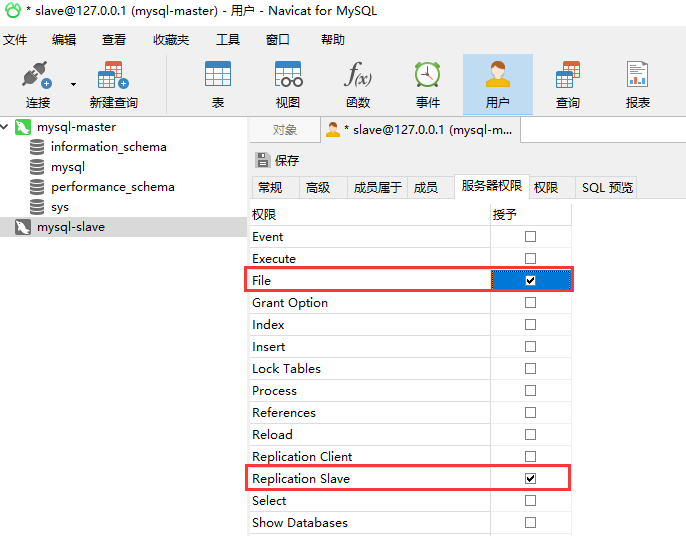Switch to the 成员 tab
686x536 pixels.
(430, 188)
